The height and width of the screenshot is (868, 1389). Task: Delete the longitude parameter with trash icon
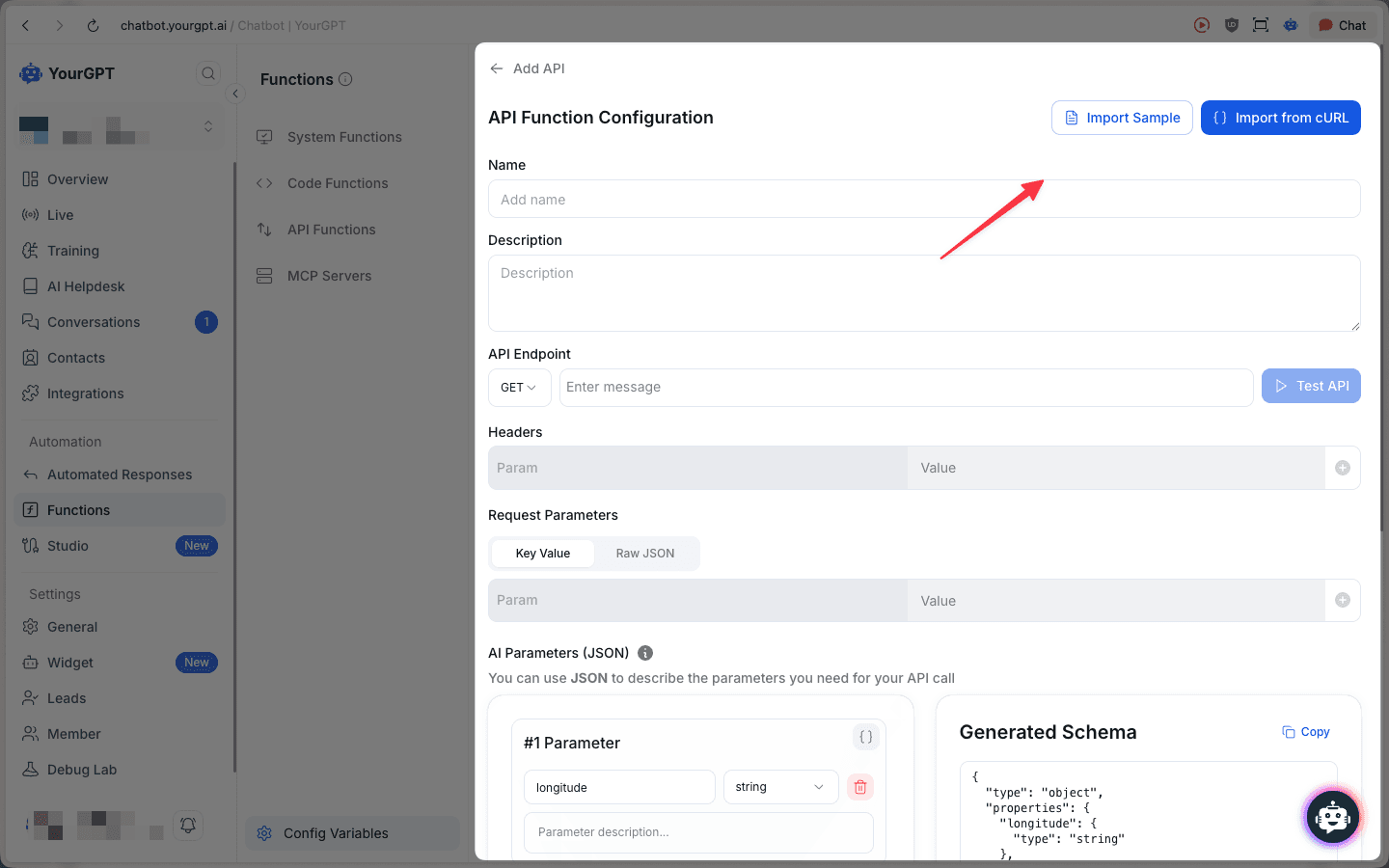(859, 787)
